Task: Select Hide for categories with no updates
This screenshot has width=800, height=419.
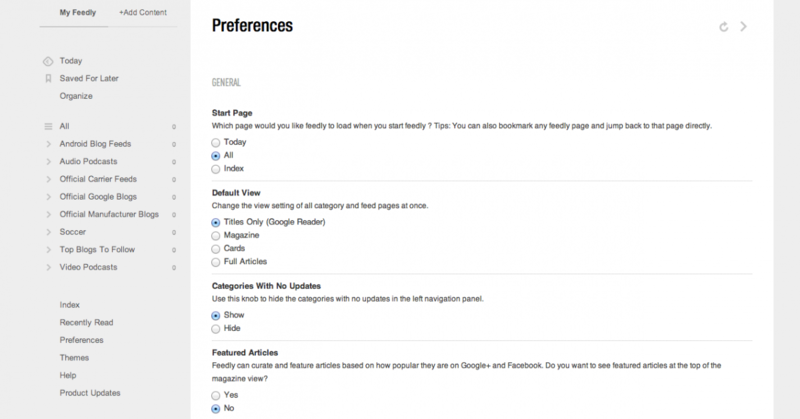Action: click(216, 329)
